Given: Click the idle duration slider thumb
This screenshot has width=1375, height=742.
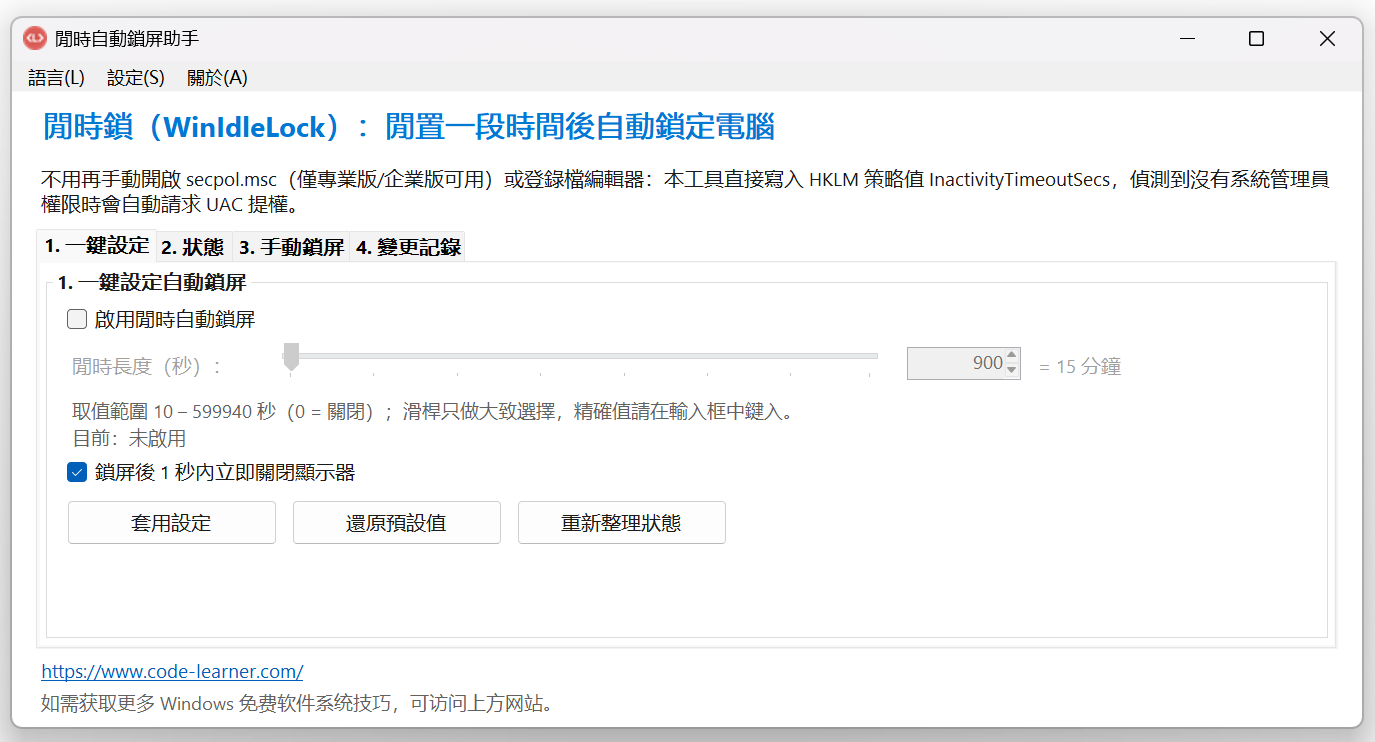Looking at the screenshot, I should (x=291, y=357).
